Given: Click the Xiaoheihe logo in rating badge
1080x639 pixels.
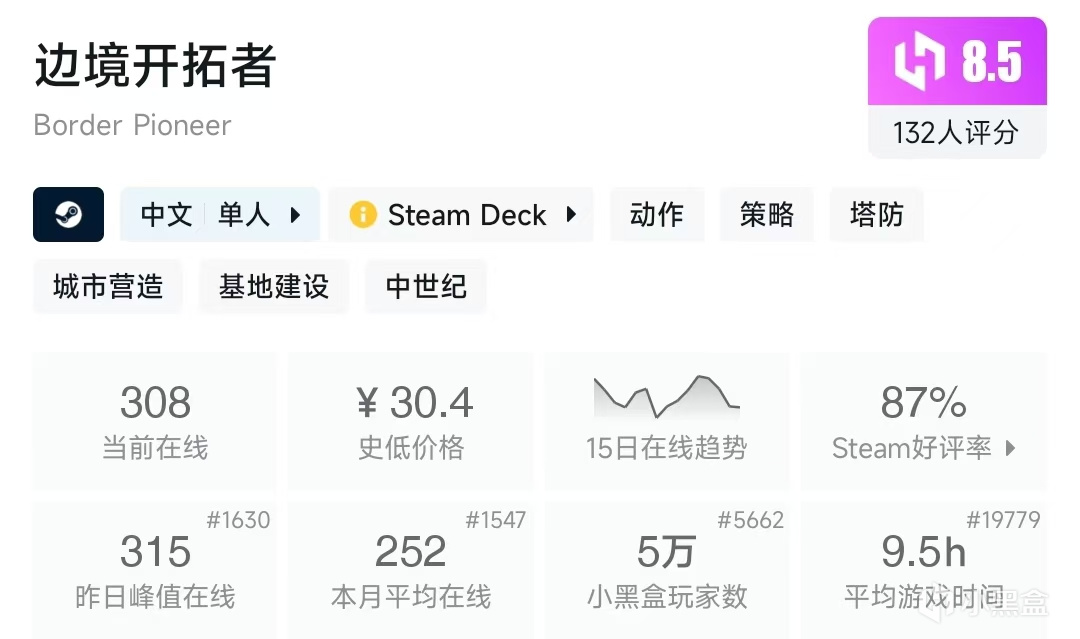Looking at the screenshot, I should click(918, 62).
